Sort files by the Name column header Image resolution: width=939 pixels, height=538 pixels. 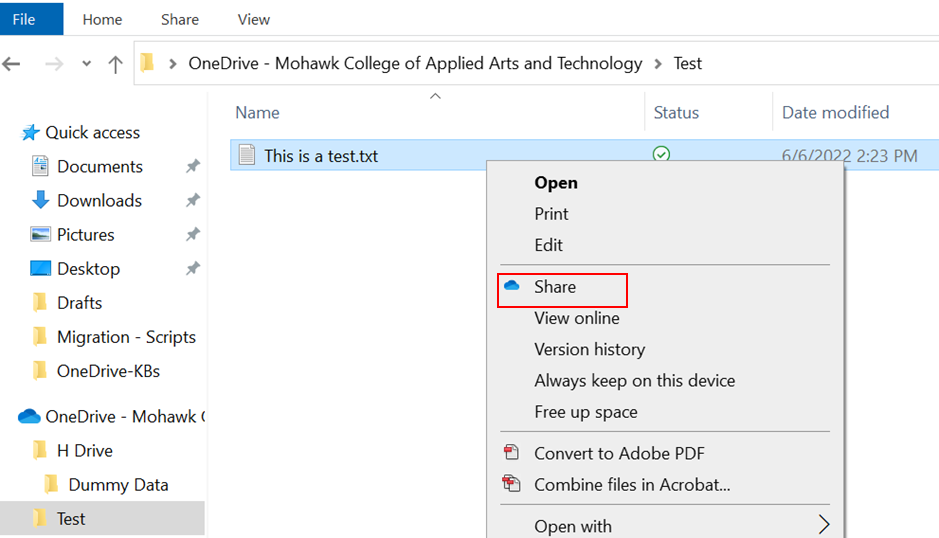(257, 112)
